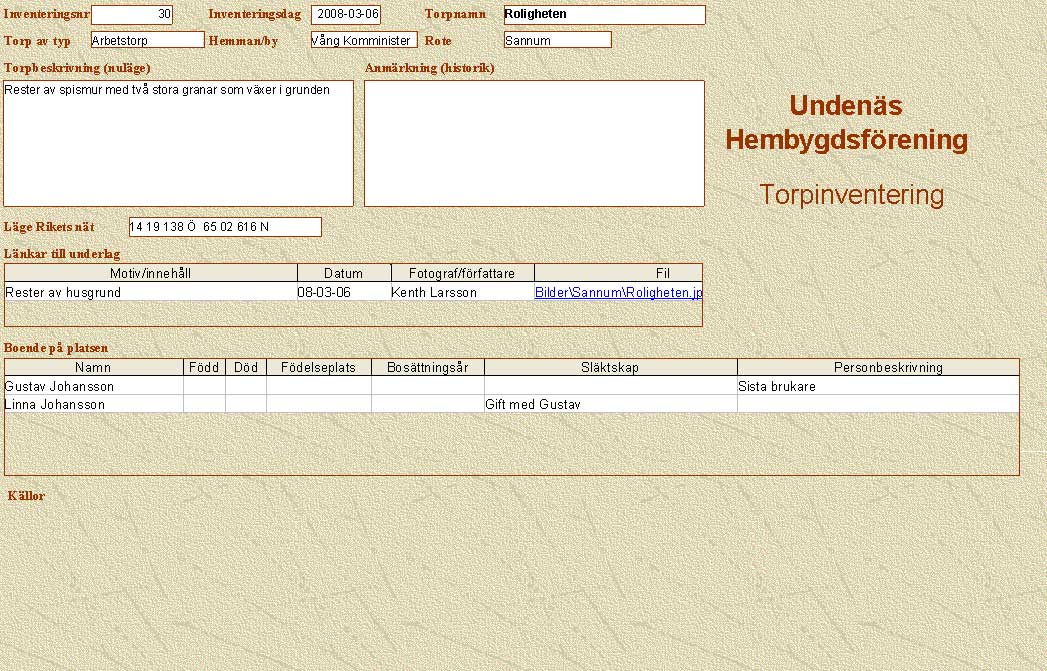1047x671 pixels.
Task: Click the Fotograf/författare column header
Action: coord(463,273)
